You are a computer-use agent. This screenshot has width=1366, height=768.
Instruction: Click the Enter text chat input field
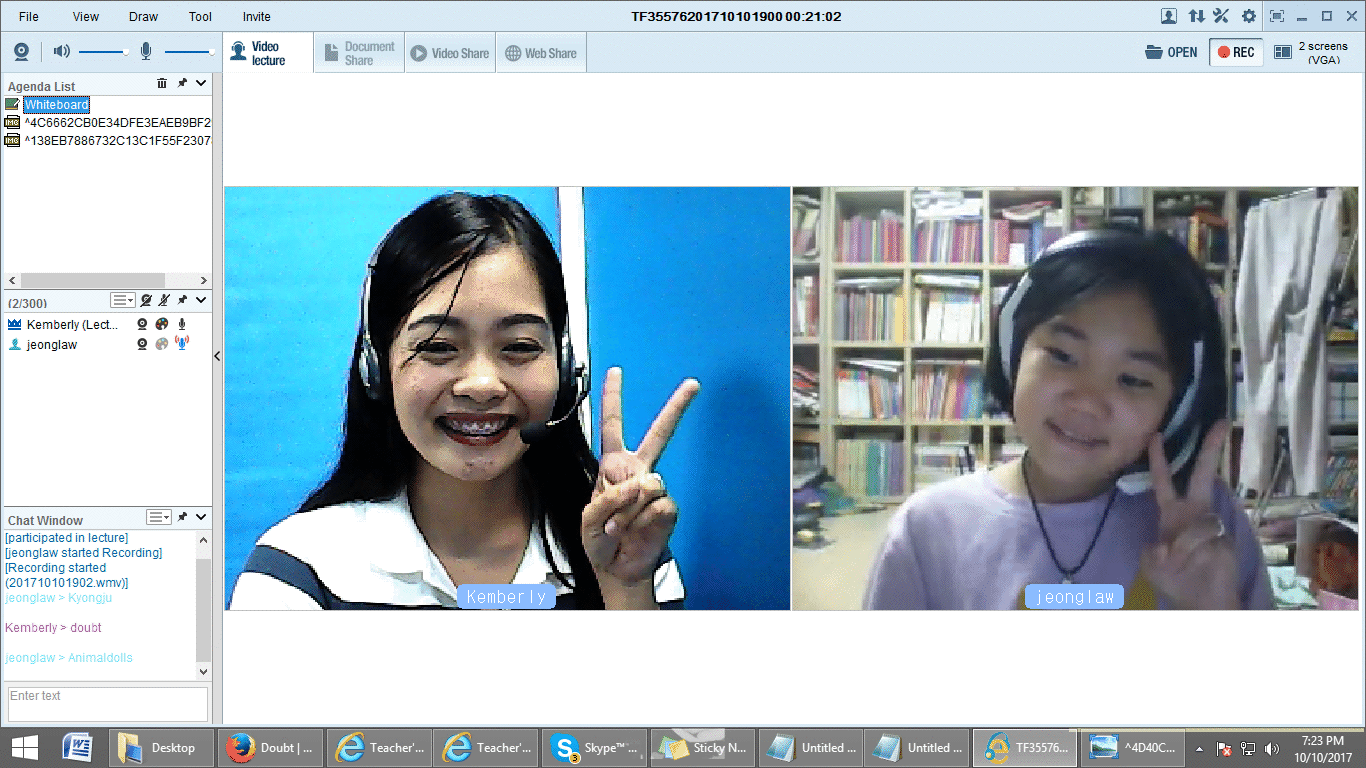pos(108,703)
